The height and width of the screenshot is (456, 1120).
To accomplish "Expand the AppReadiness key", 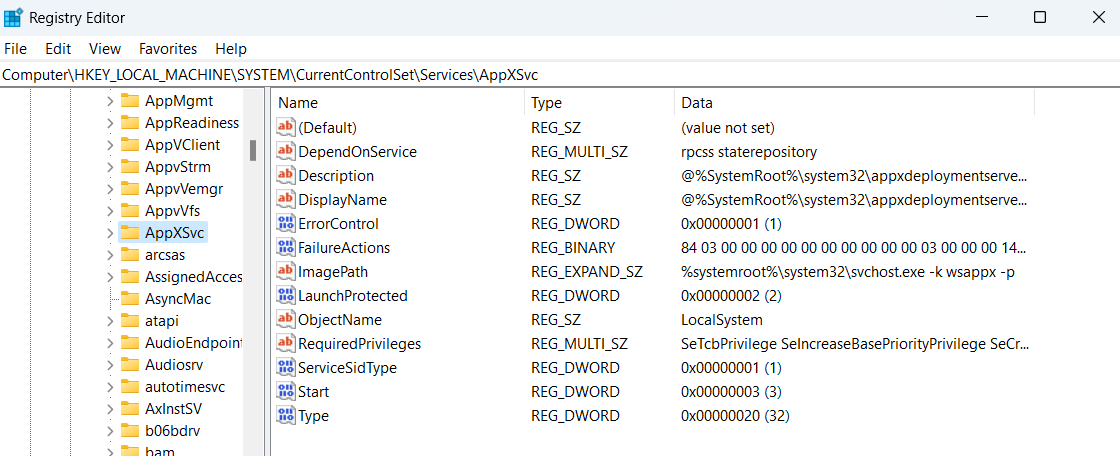I will [x=110, y=123].
